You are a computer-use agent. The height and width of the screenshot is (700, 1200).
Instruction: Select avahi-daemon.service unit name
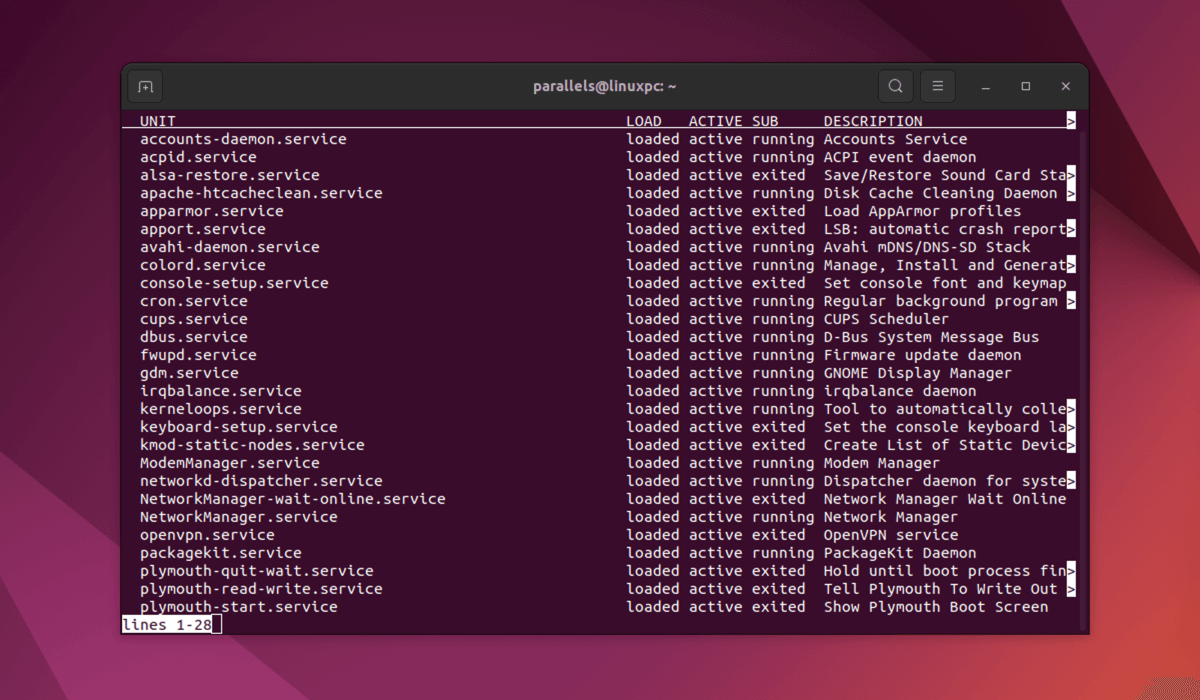[x=230, y=247]
